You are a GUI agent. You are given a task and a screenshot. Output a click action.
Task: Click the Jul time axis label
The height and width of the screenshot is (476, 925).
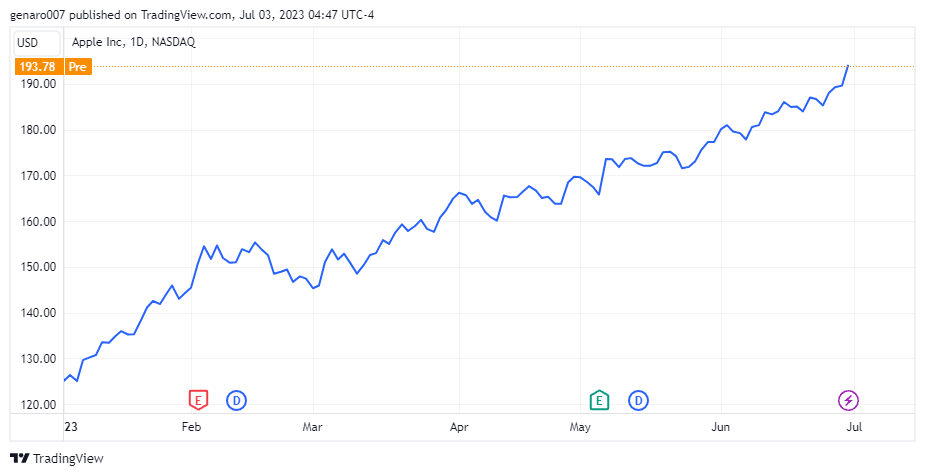[x=854, y=426]
